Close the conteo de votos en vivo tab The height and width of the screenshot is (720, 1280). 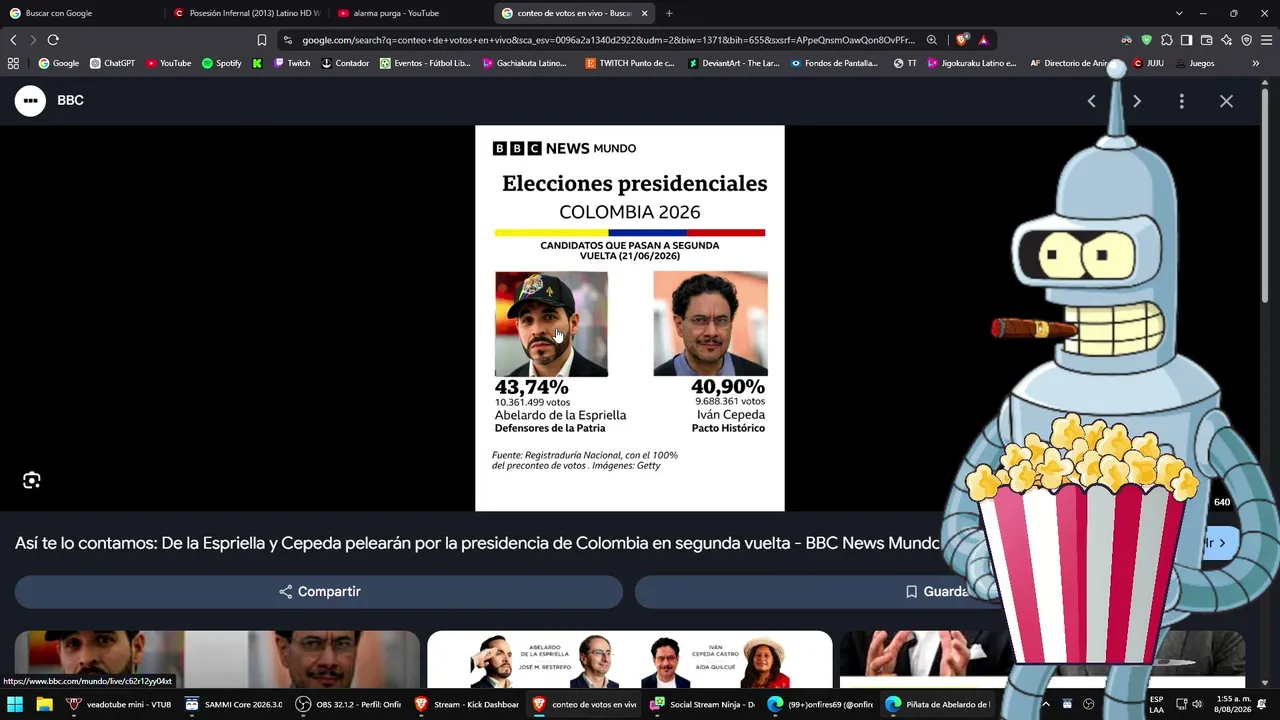[x=644, y=13]
